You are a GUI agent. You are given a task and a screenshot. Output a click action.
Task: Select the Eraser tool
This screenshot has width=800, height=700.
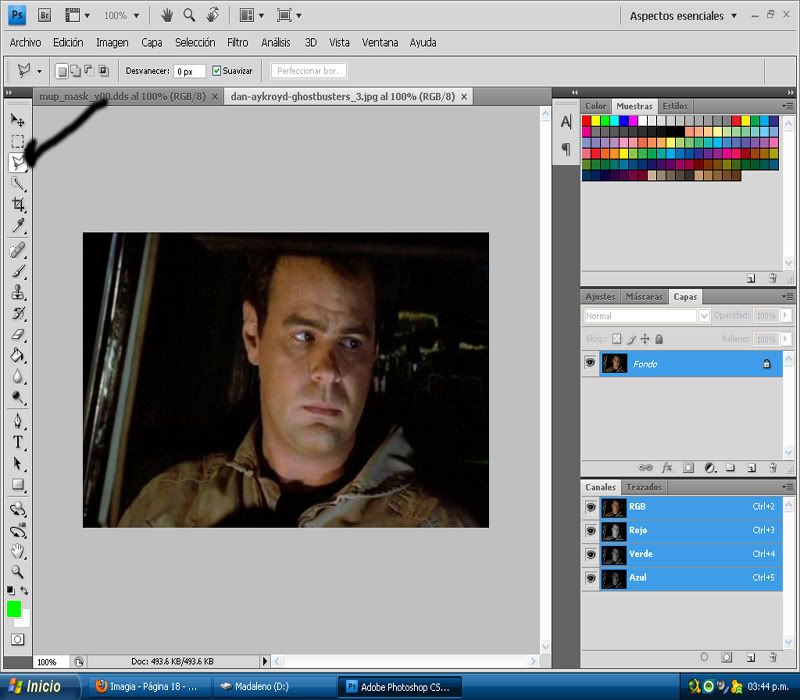point(18,334)
